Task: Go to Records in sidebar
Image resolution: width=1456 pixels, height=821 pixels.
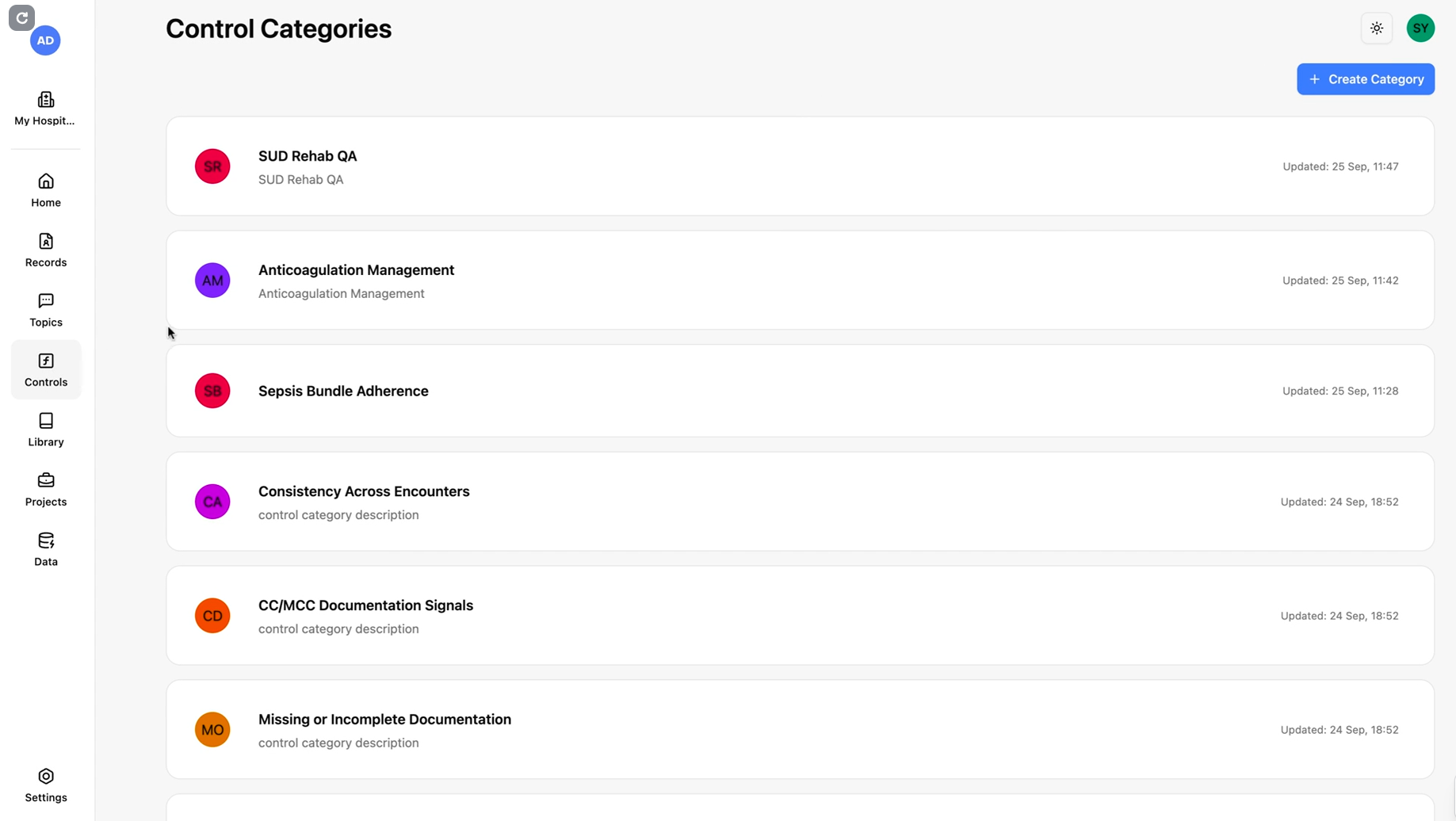Action: tap(46, 250)
